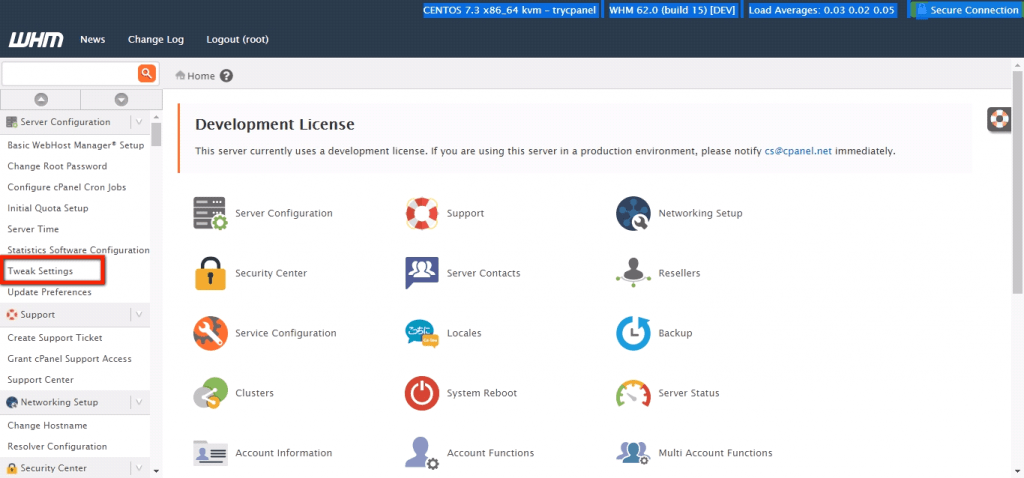This screenshot has height=478, width=1024.
Task: Open the Server Contacts icon
Action: [x=422, y=273]
